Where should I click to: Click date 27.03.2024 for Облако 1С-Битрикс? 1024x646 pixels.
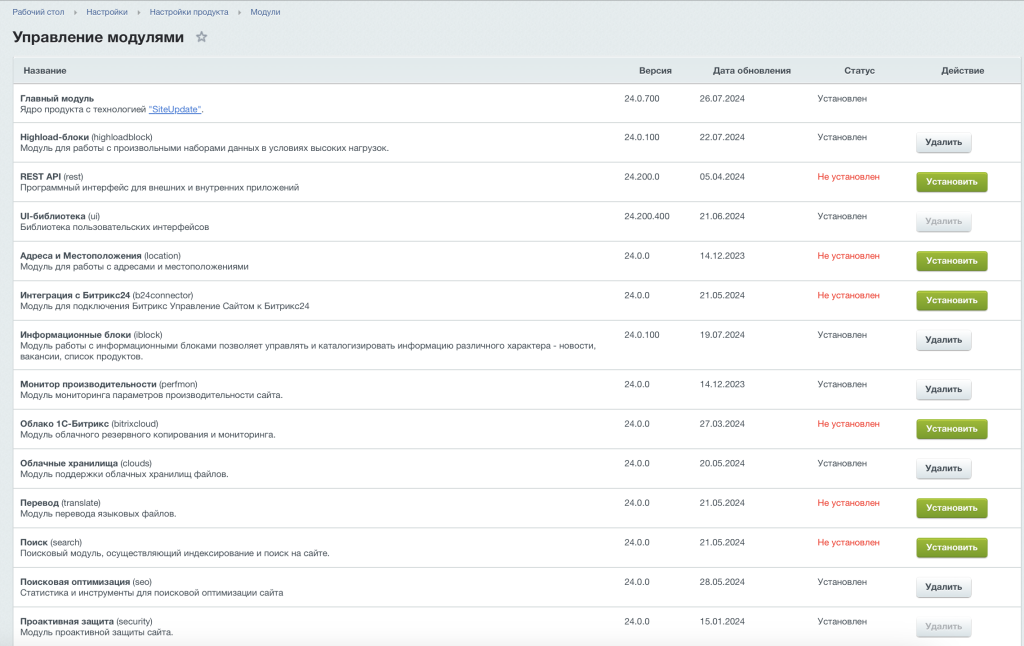point(722,424)
